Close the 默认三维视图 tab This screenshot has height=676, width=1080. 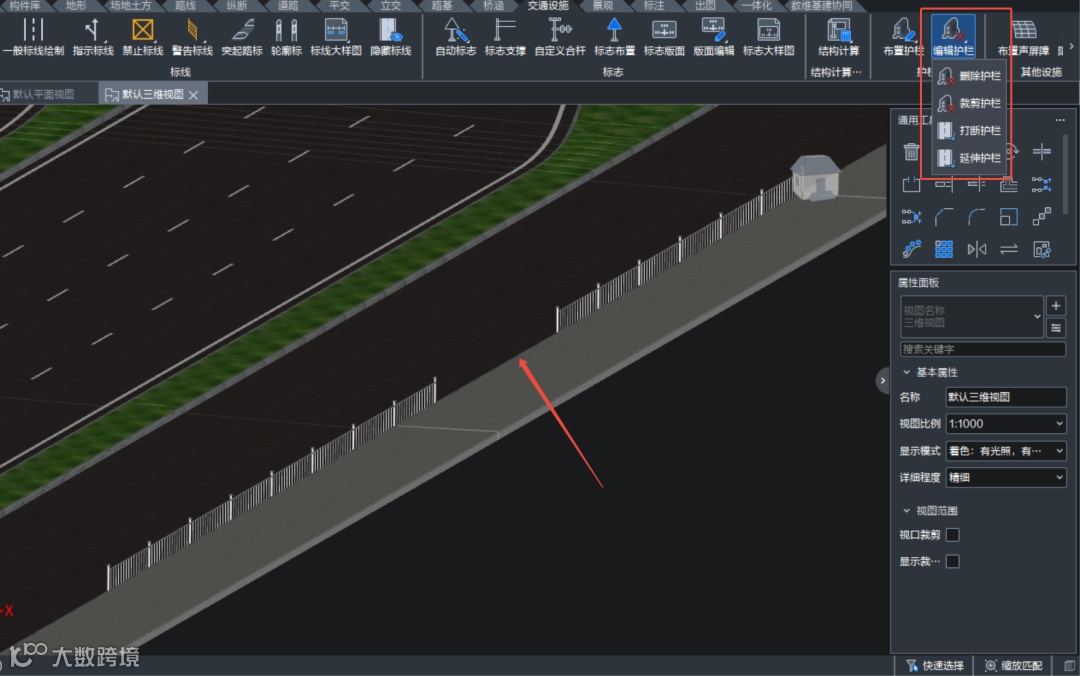(194, 95)
